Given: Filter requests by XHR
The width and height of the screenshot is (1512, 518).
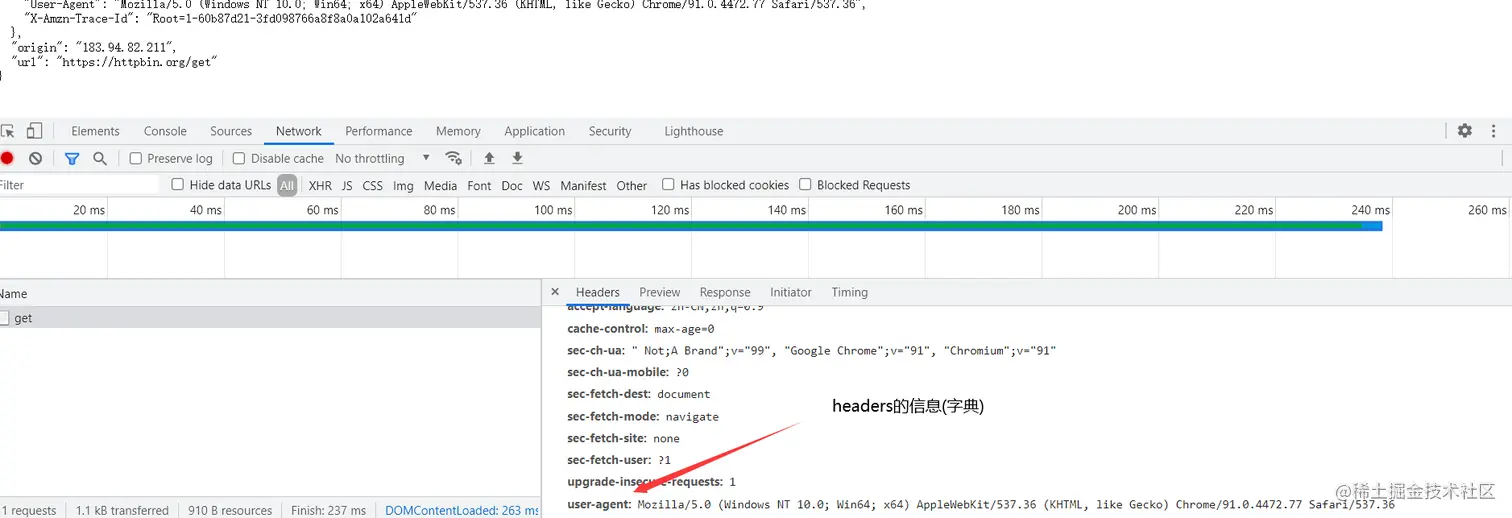Looking at the screenshot, I should click(x=320, y=185).
